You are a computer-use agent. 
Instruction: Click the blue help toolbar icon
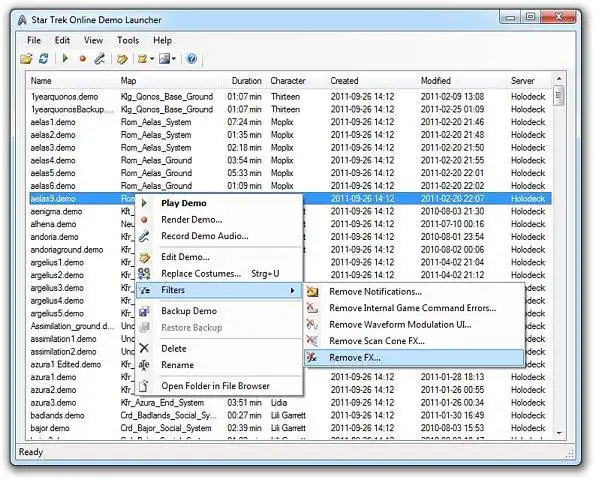192,58
